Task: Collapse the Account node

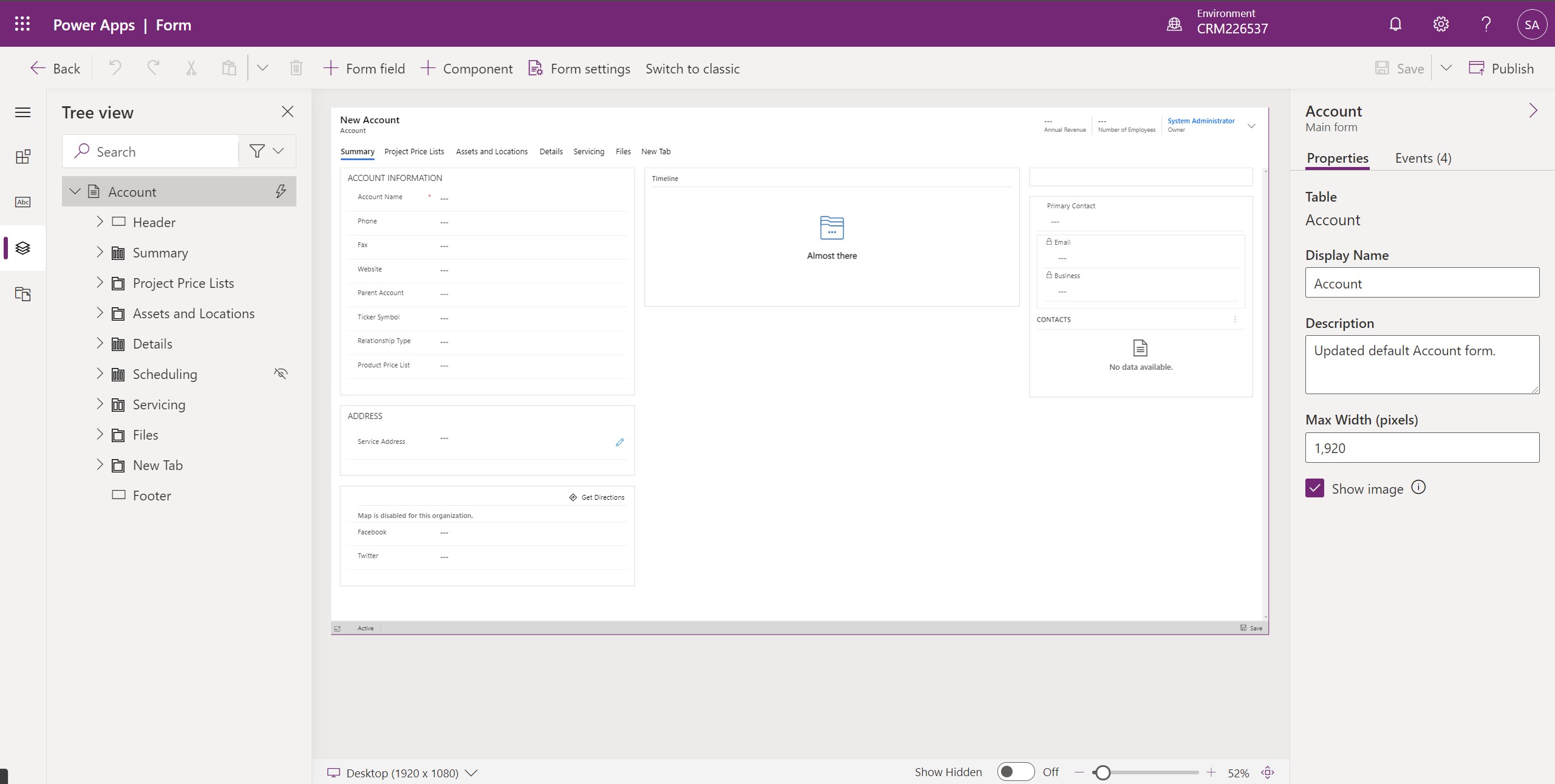Action: click(x=75, y=191)
